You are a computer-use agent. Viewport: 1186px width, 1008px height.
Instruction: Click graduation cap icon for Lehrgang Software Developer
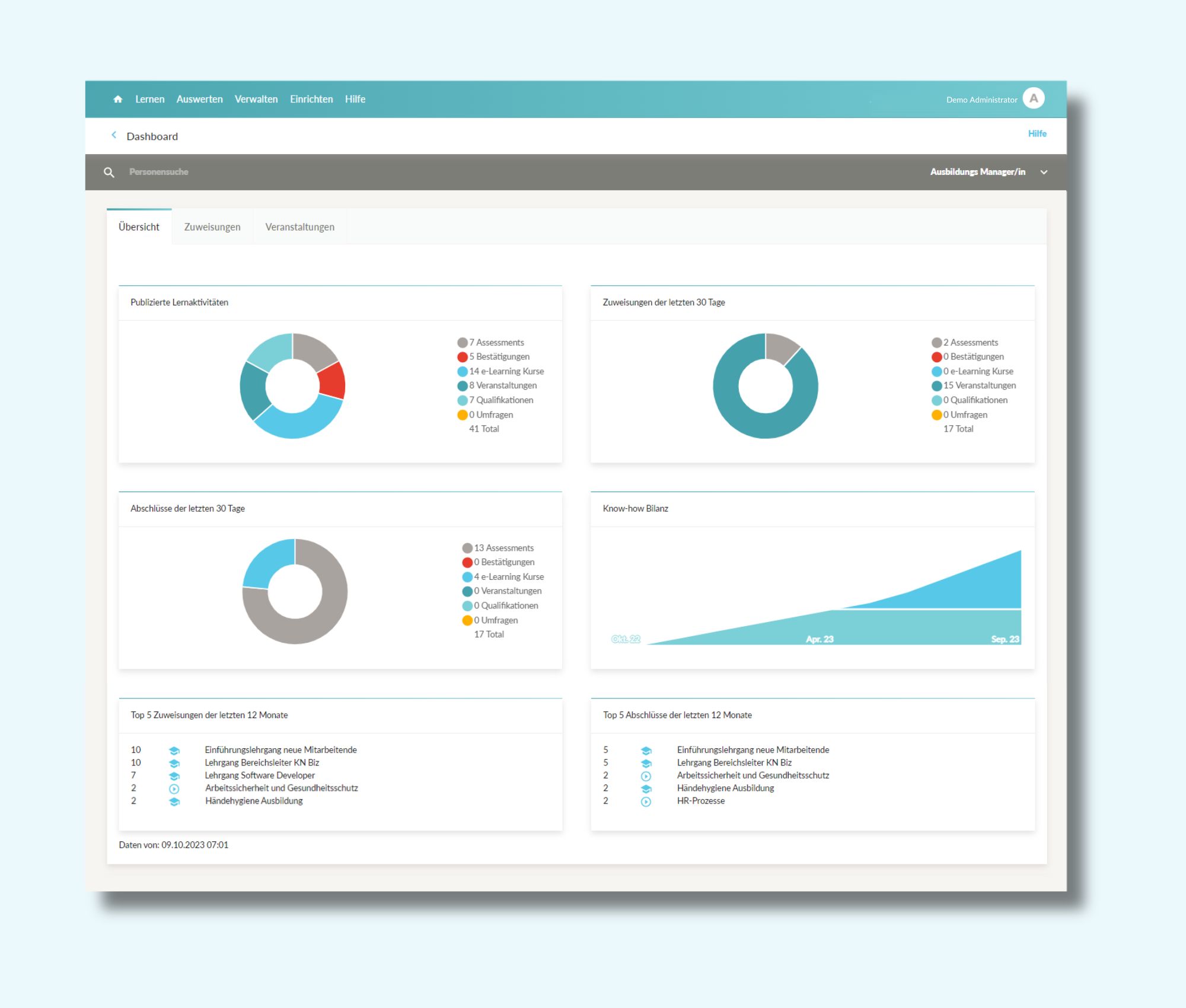174,776
